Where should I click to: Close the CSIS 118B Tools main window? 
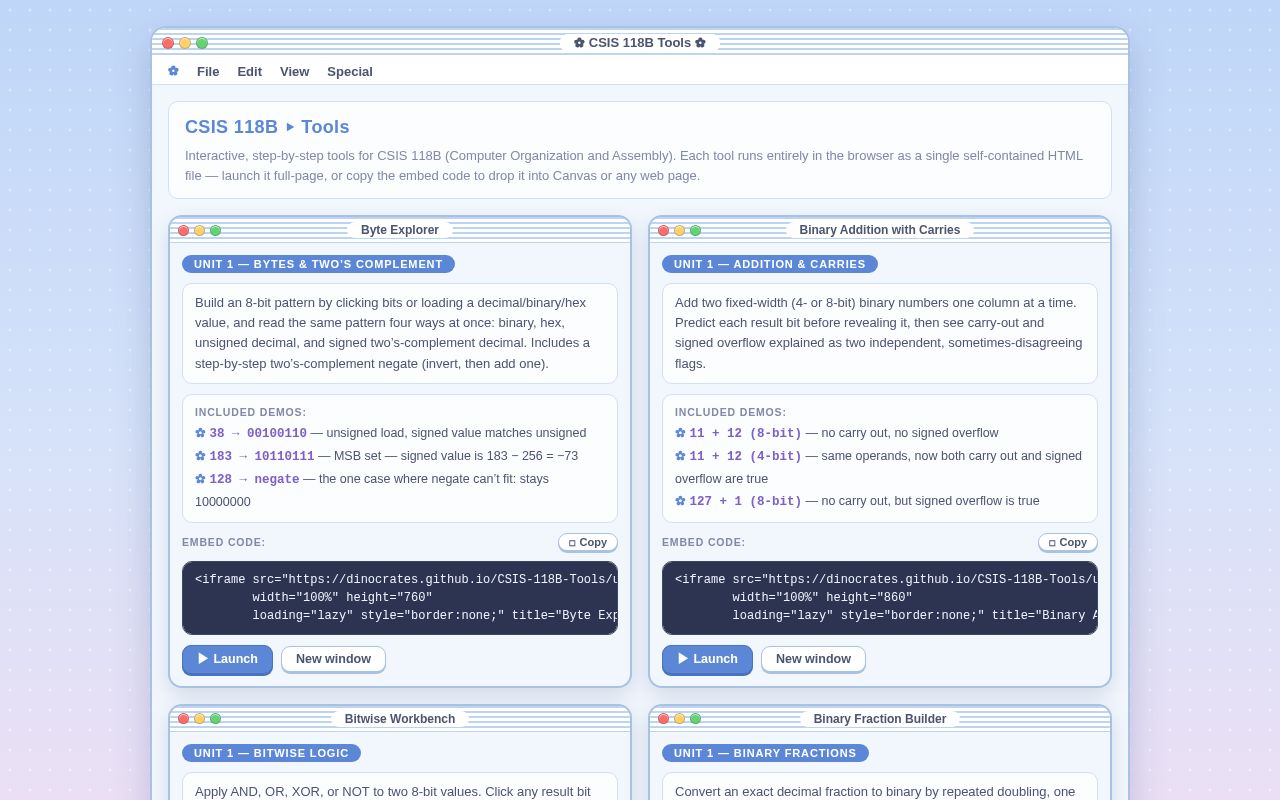pos(168,43)
